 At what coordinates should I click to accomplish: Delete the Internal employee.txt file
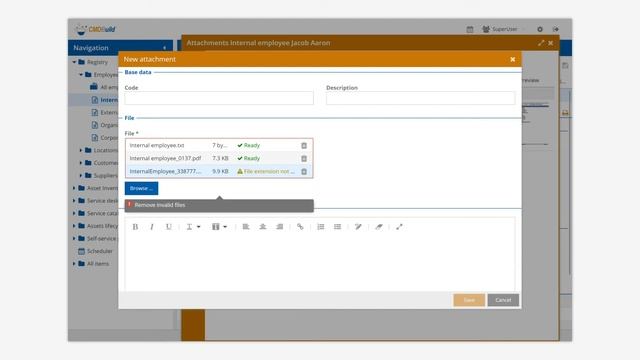coord(304,146)
